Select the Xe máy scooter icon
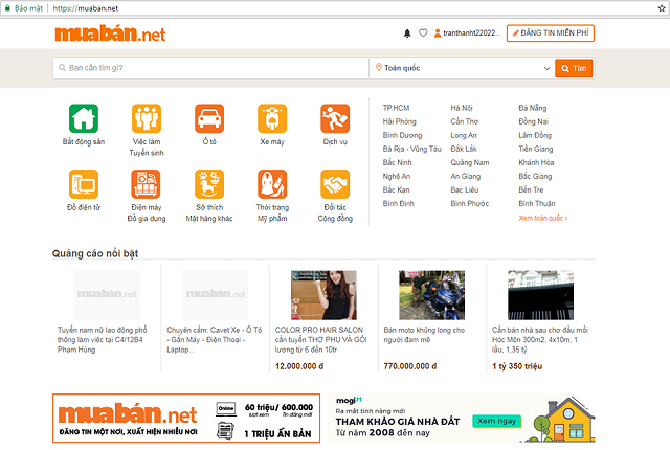Screen dimensions: 670x450 (x=272, y=118)
